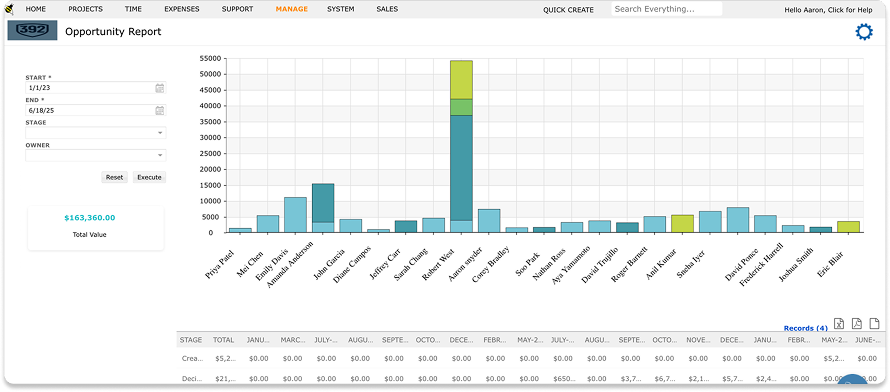
Task: Click the STAGE column header
Action: click(x=191, y=340)
